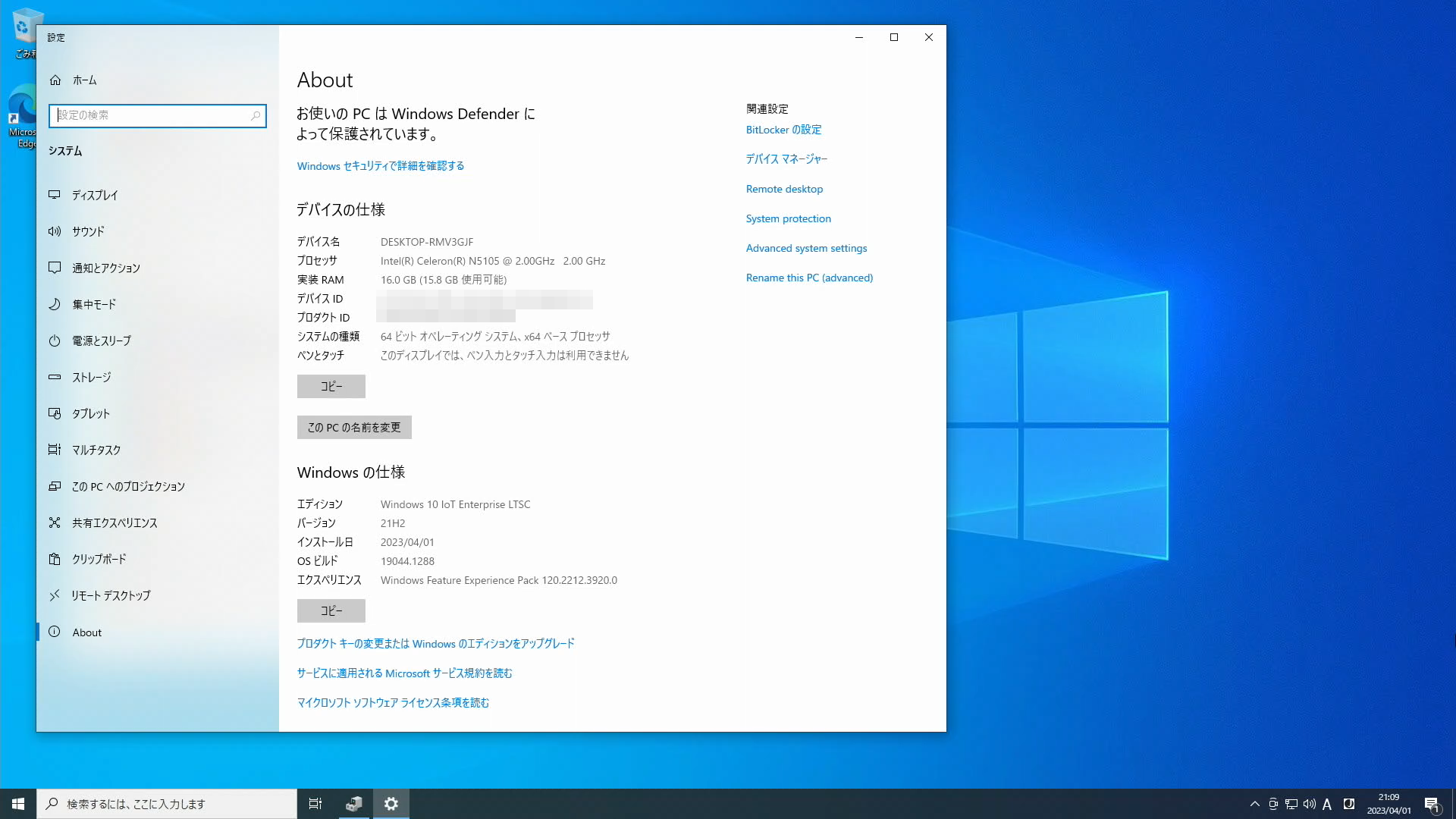Viewport: 1456px width, 819px height.
Task: Show hidden tray icons chevron
Action: point(1255,804)
